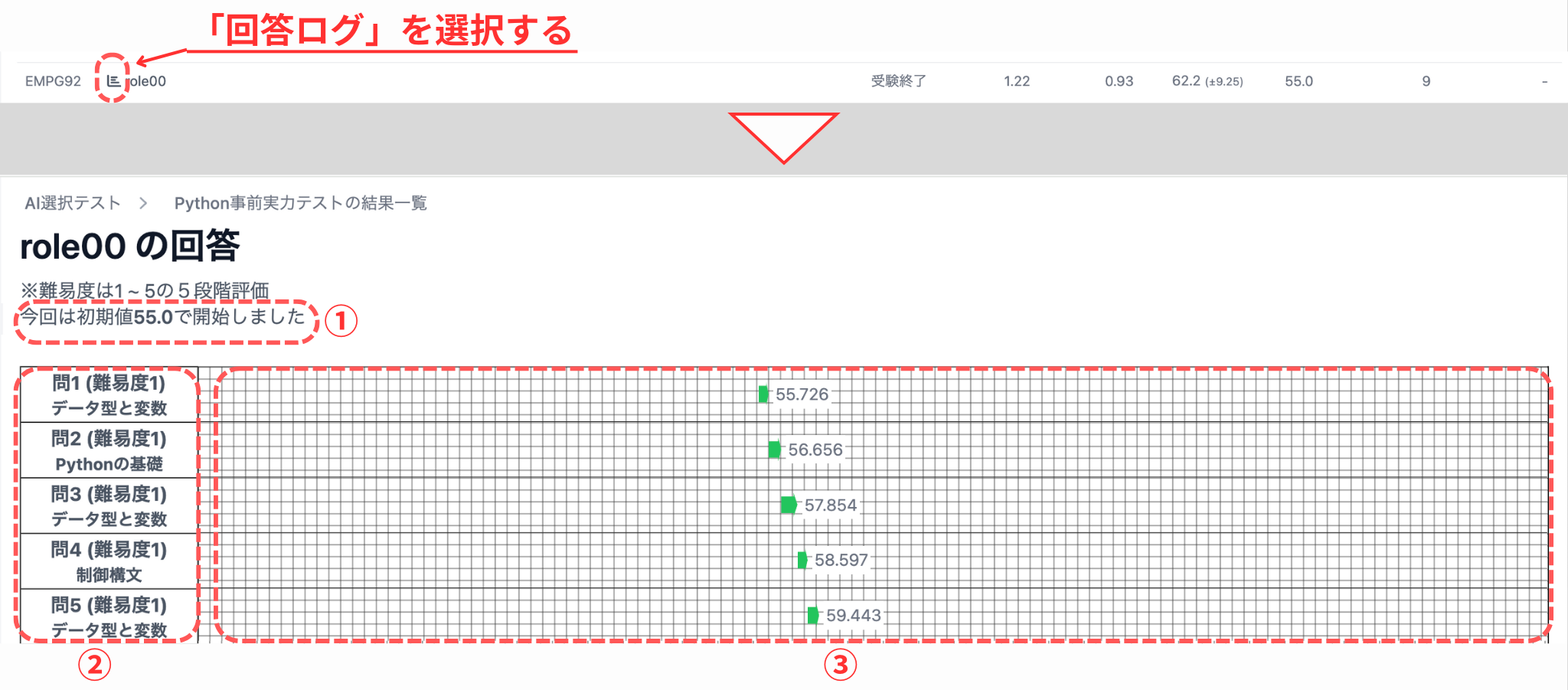Open the role00 user name link
Screen dimensions: 1568x690
pos(151,80)
